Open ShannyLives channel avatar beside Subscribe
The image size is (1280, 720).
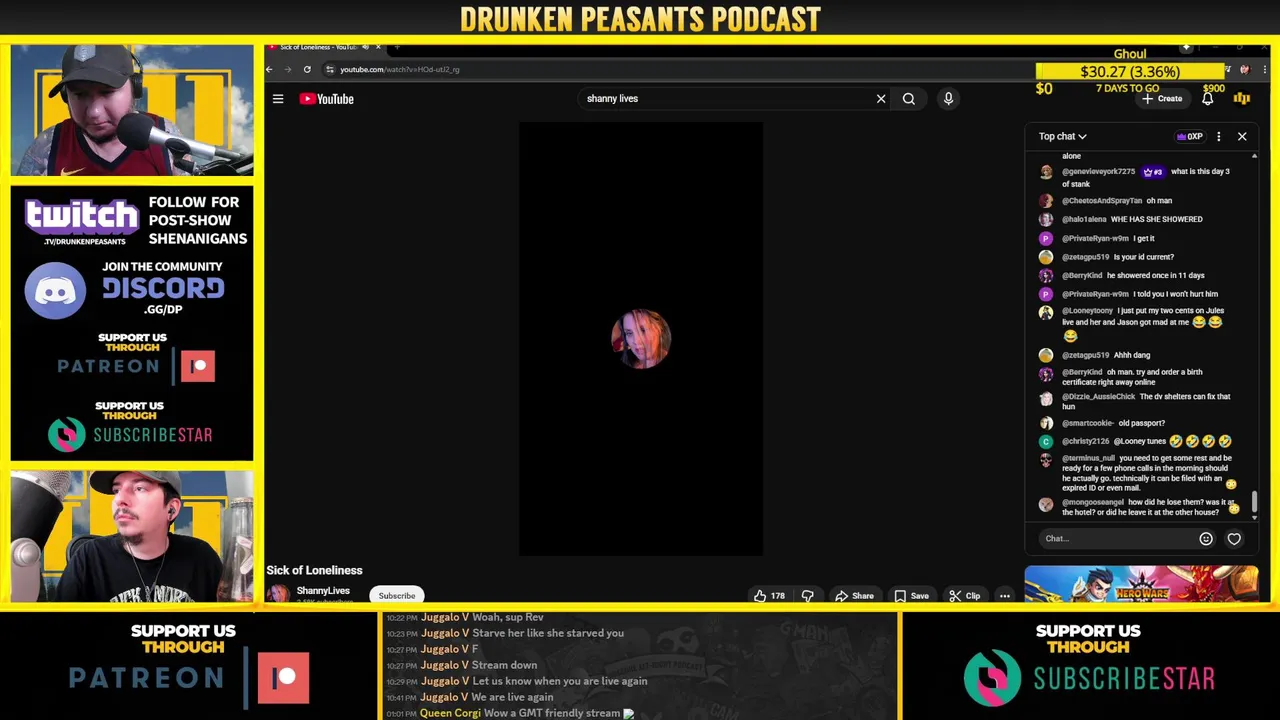click(x=278, y=594)
